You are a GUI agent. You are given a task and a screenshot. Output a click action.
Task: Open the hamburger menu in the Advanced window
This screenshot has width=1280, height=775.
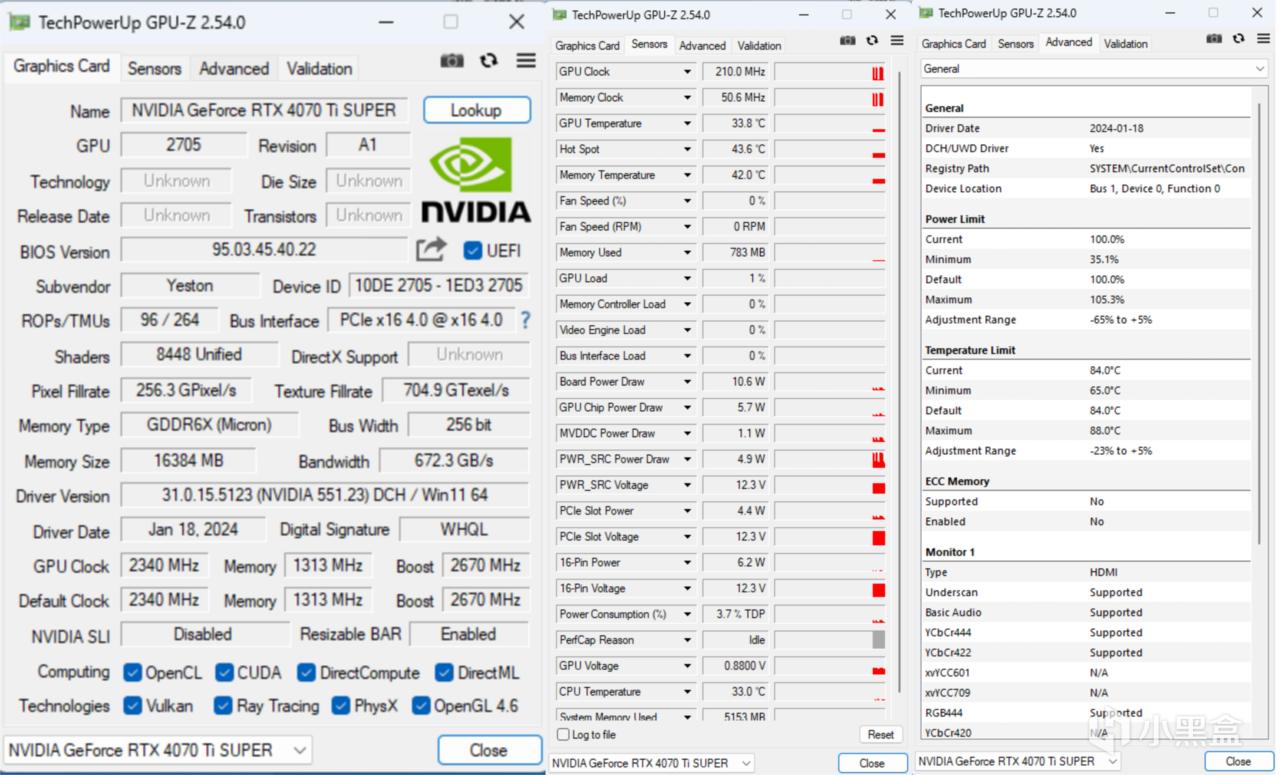[x=1261, y=39]
